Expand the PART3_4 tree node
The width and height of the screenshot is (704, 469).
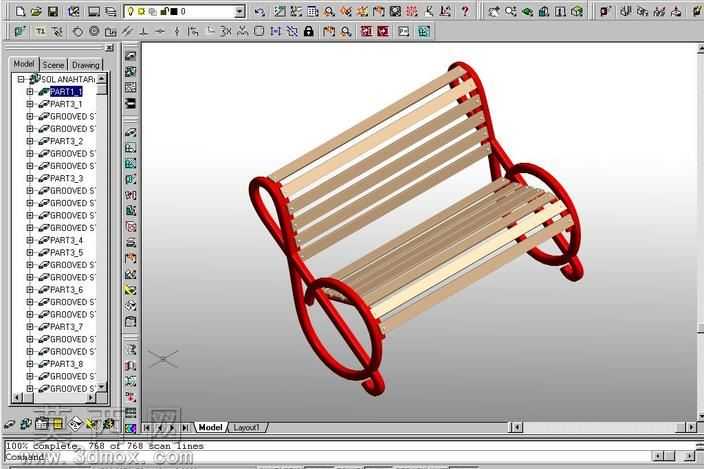(30, 240)
